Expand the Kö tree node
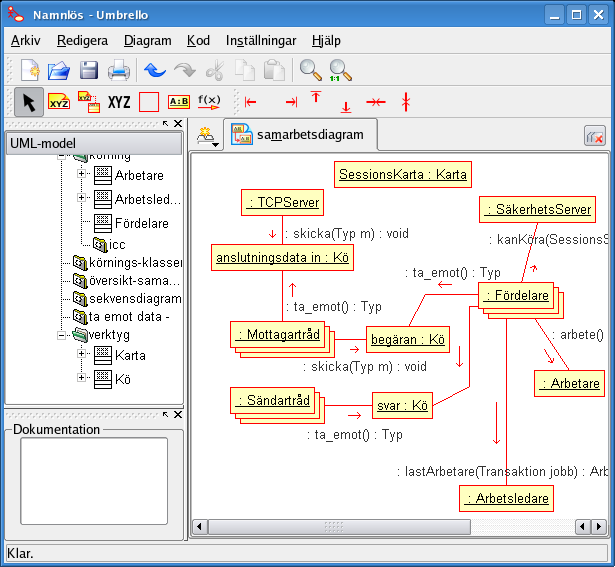Screen dimensions: 615x567 tap(81, 377)
